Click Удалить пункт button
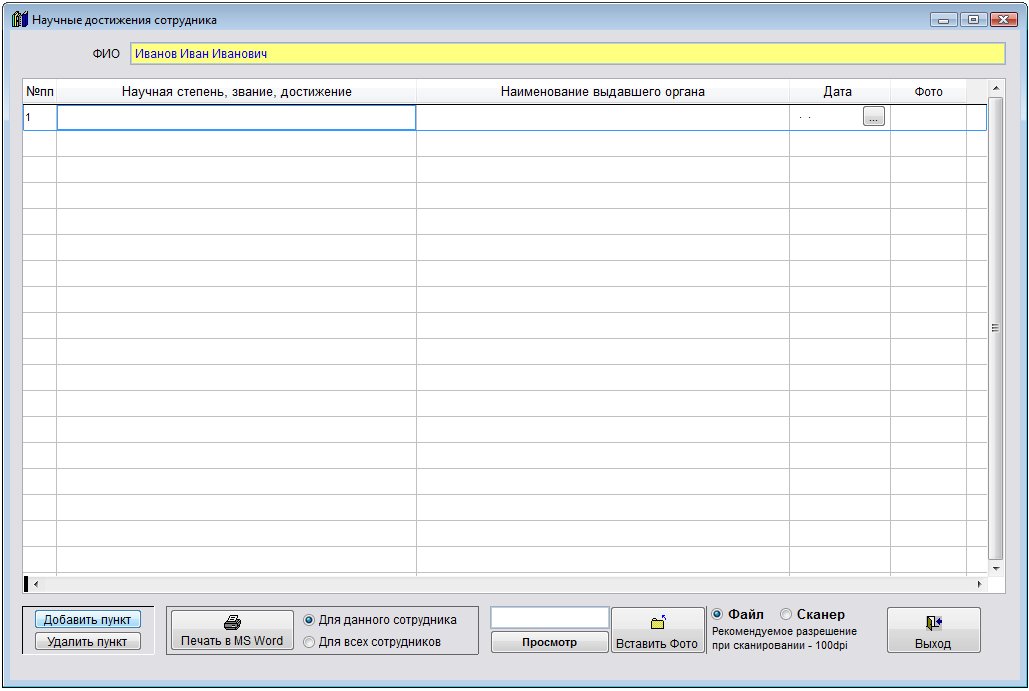This screenshot has height=691, width=1029. point(87,641)
